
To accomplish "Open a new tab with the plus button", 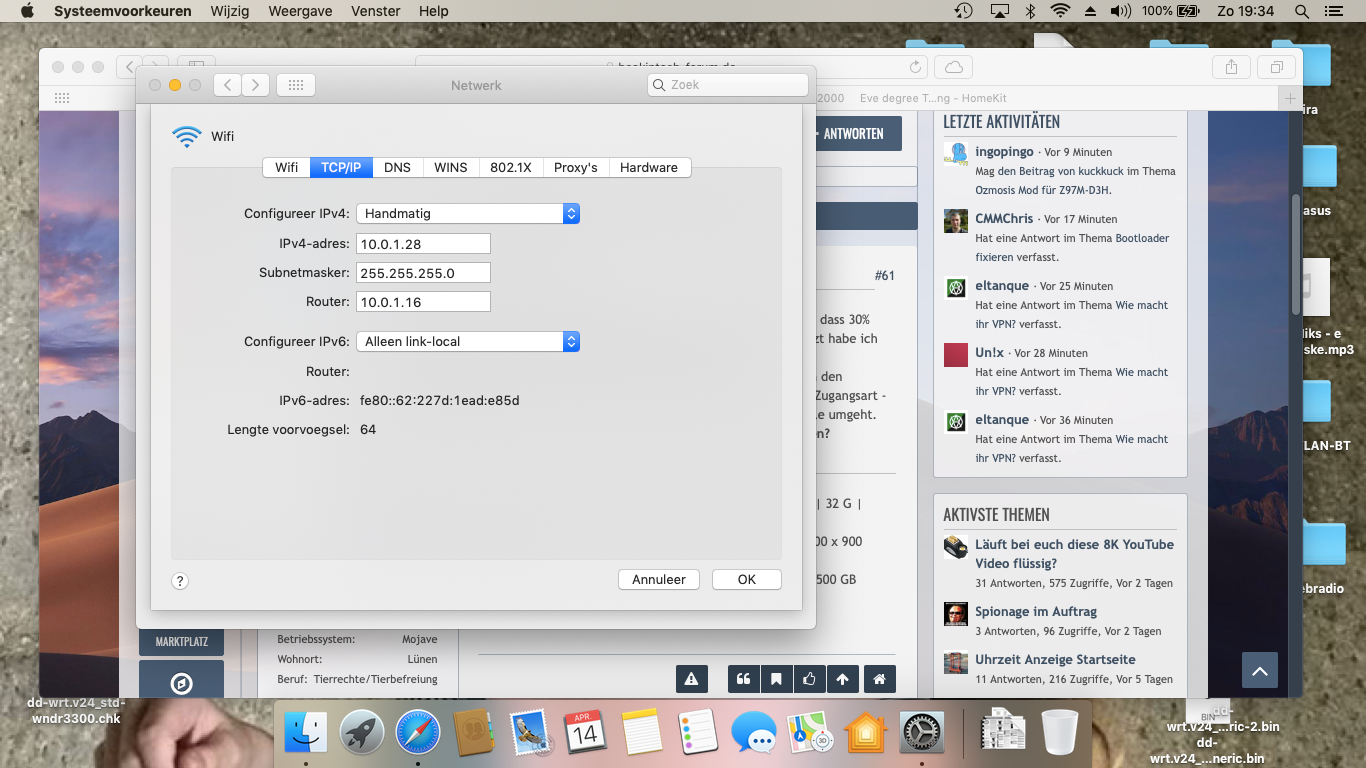I will point(1290,98).
